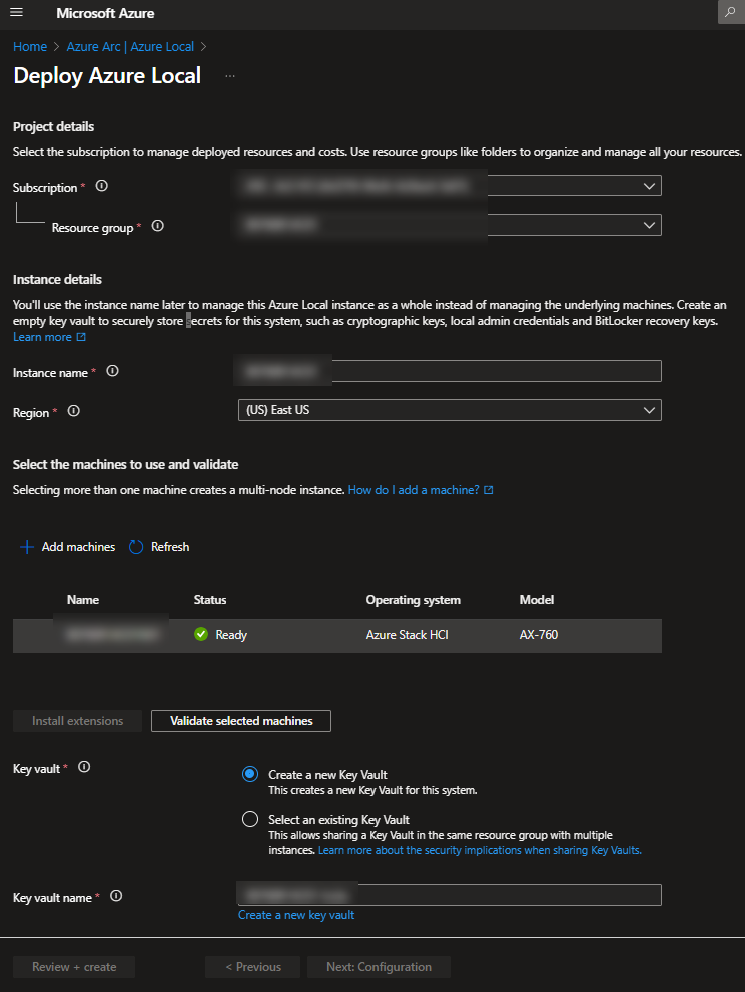Open security implications of sharing Key Vaults link
The height and width of the screenshot is (992, 745).
click(x=479, y=850)
